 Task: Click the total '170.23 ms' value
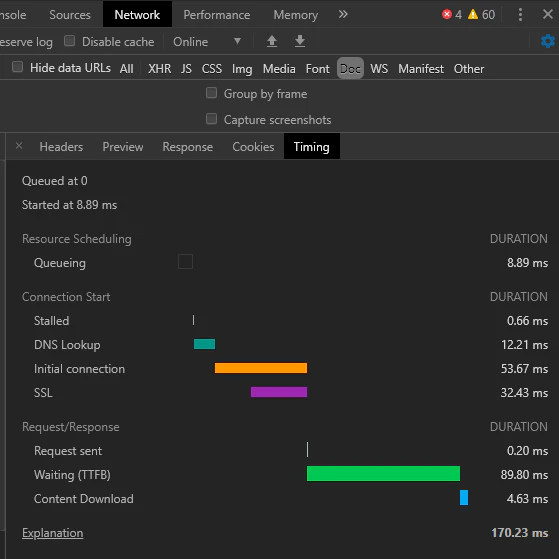(x=520, y=533)
